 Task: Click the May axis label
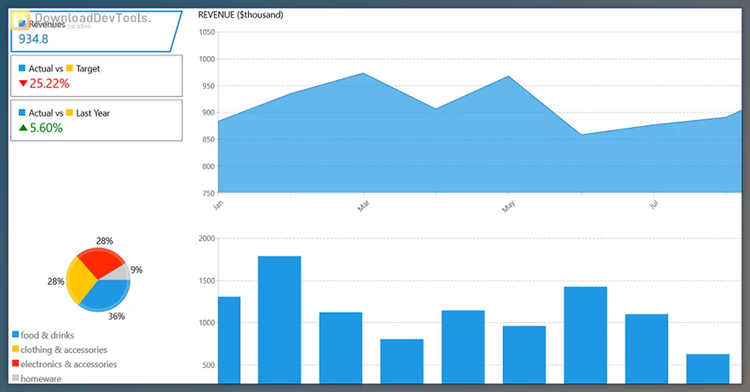508,206
